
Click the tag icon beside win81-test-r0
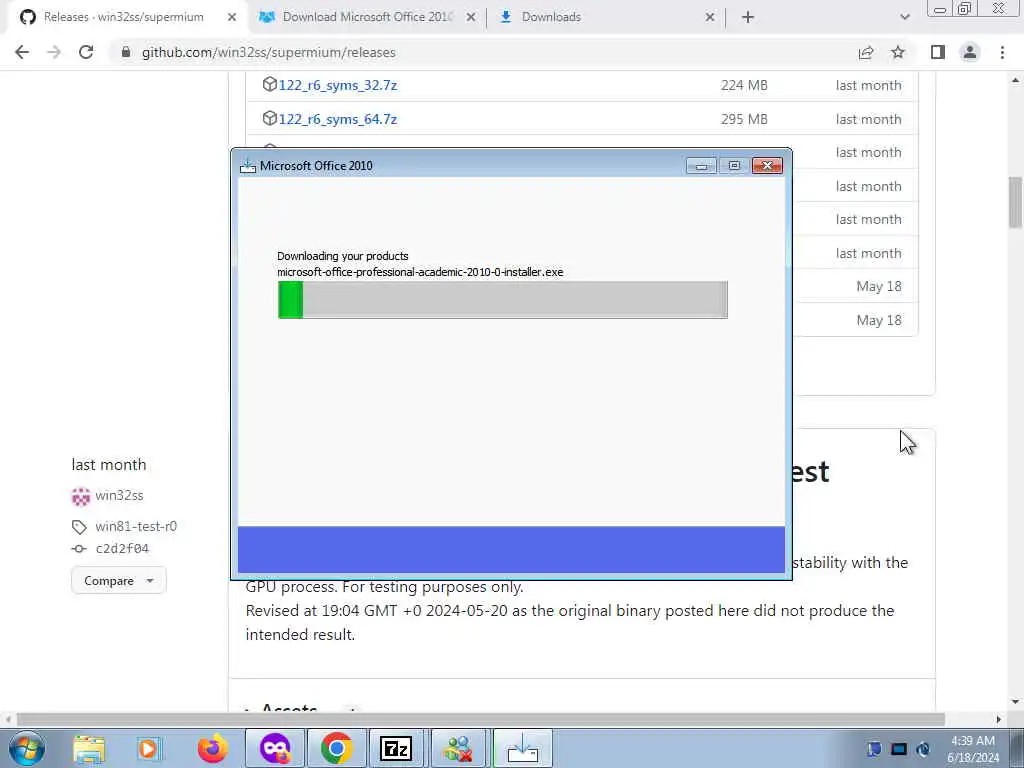79,527
